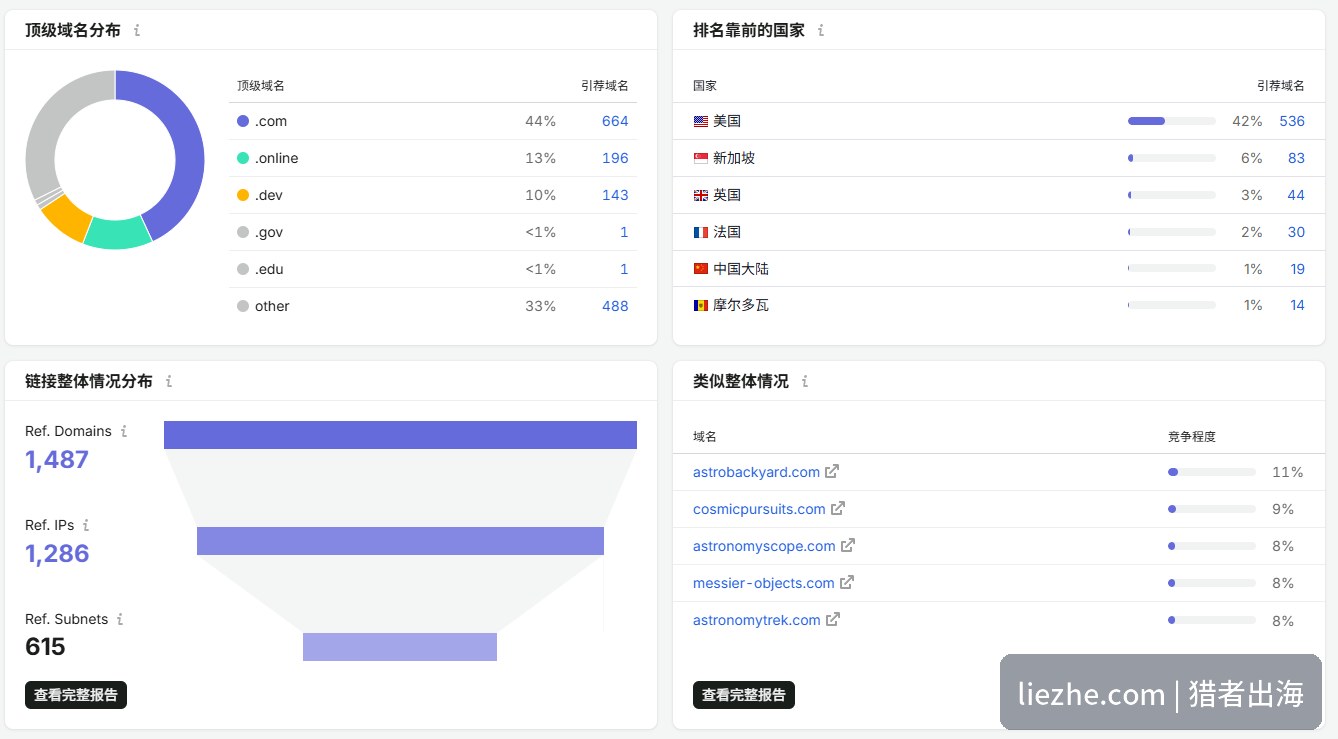Open astronomytrek.com domain link
This screenshot has height=739, width=1338.
point(757,620)
